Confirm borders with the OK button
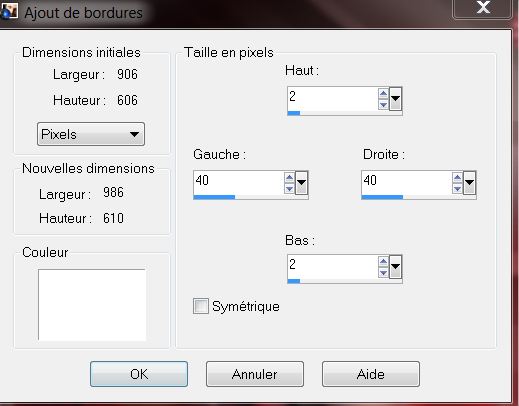Screen dimensions: 519x406 click(x=139, y=374)
